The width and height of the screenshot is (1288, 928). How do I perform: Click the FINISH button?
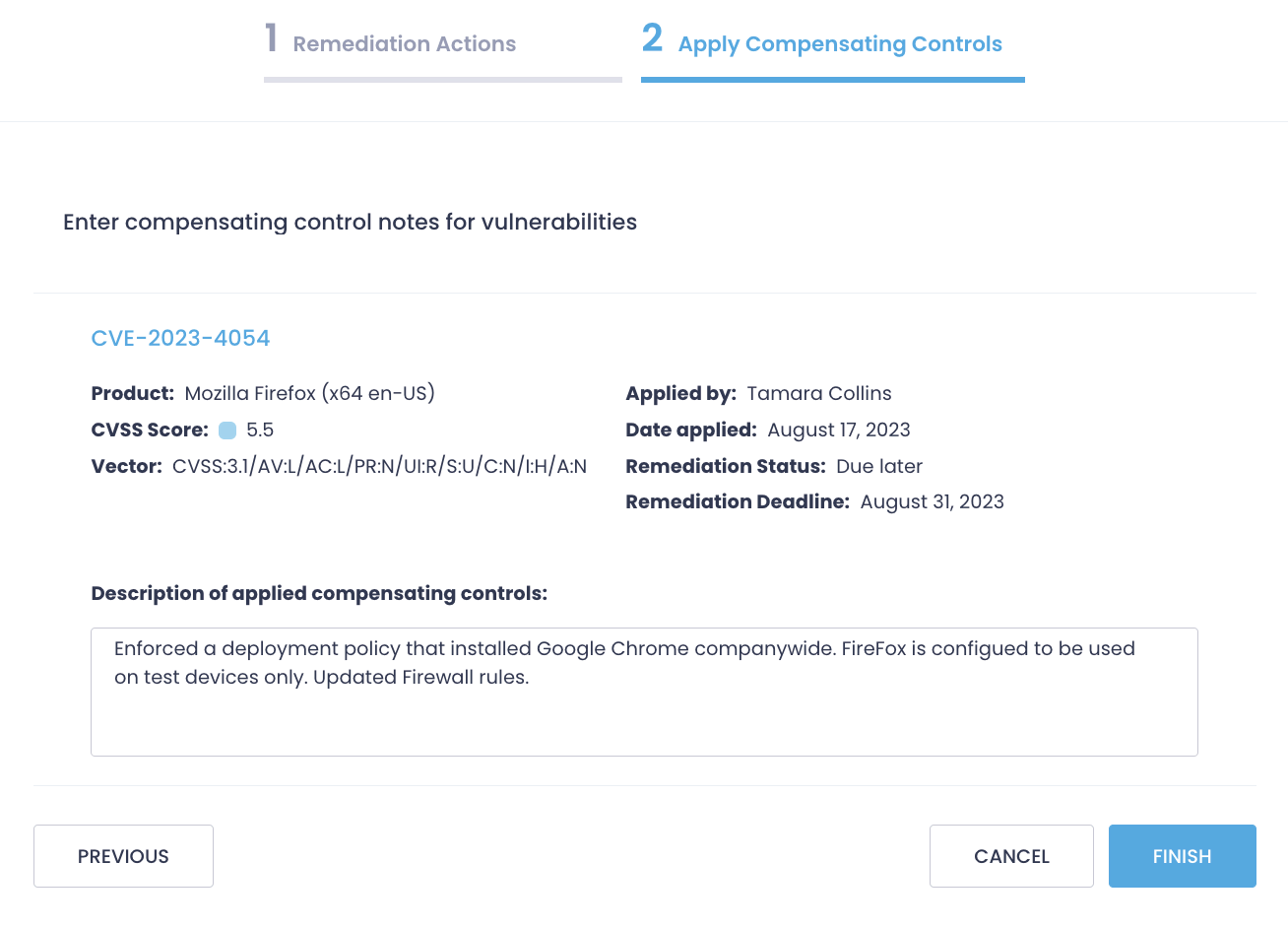pyautogui.click(x=1182, y=856)
